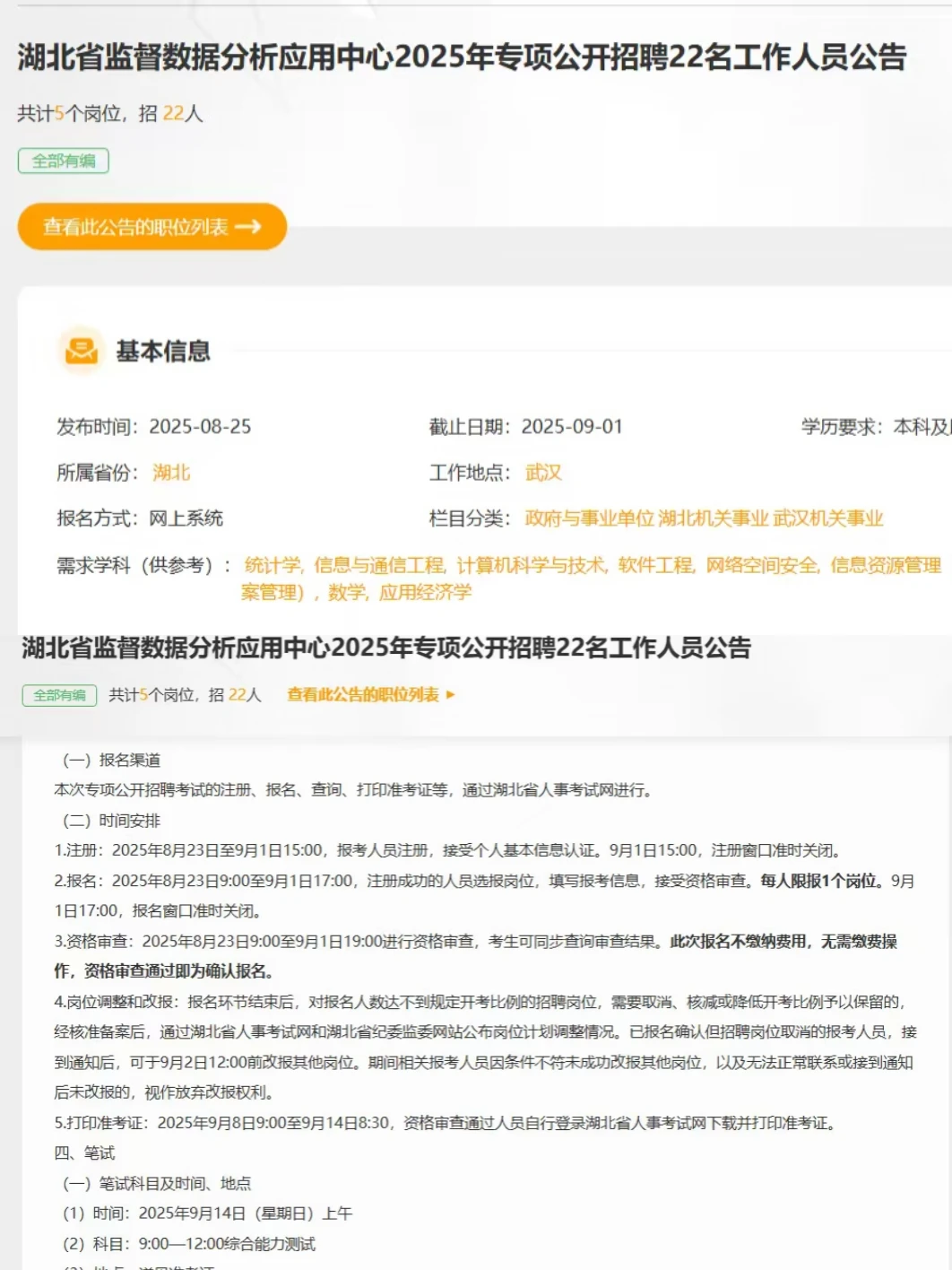The width and height of the screenshot is (952, 1270).
Task: Click the (二) 时间安排 heading
Action: [110, 821]
